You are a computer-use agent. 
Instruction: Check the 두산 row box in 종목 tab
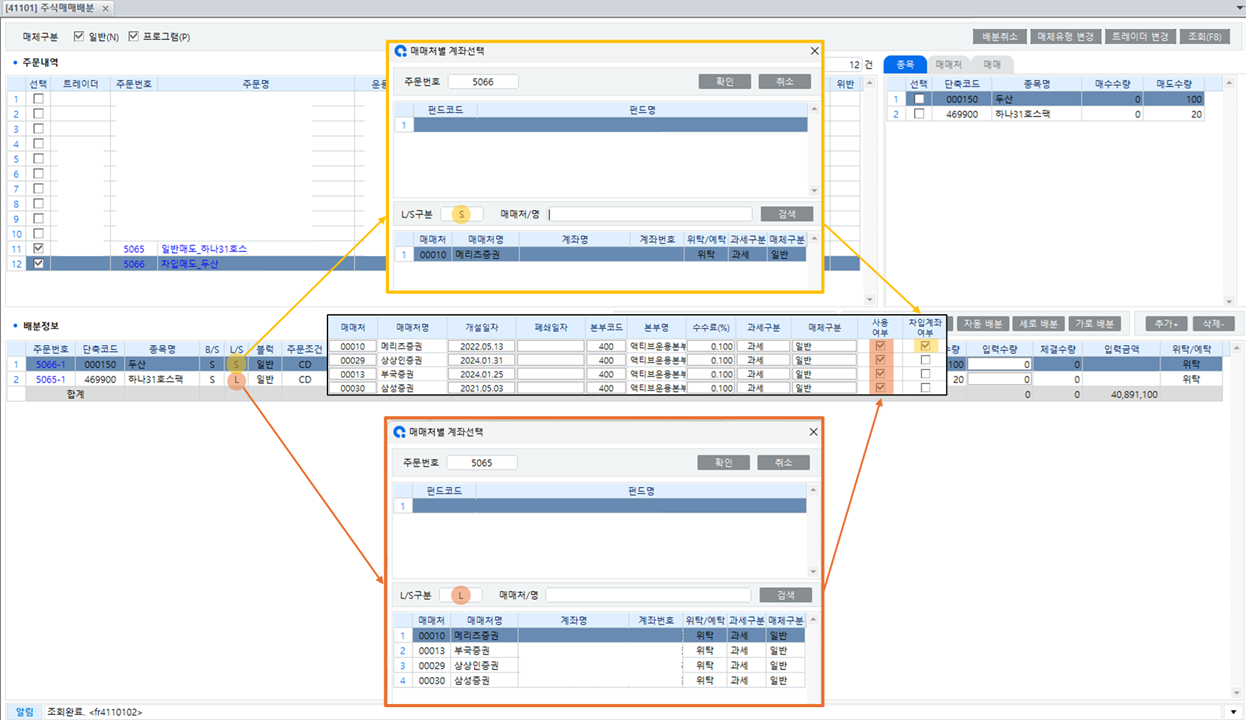(919, 99)
